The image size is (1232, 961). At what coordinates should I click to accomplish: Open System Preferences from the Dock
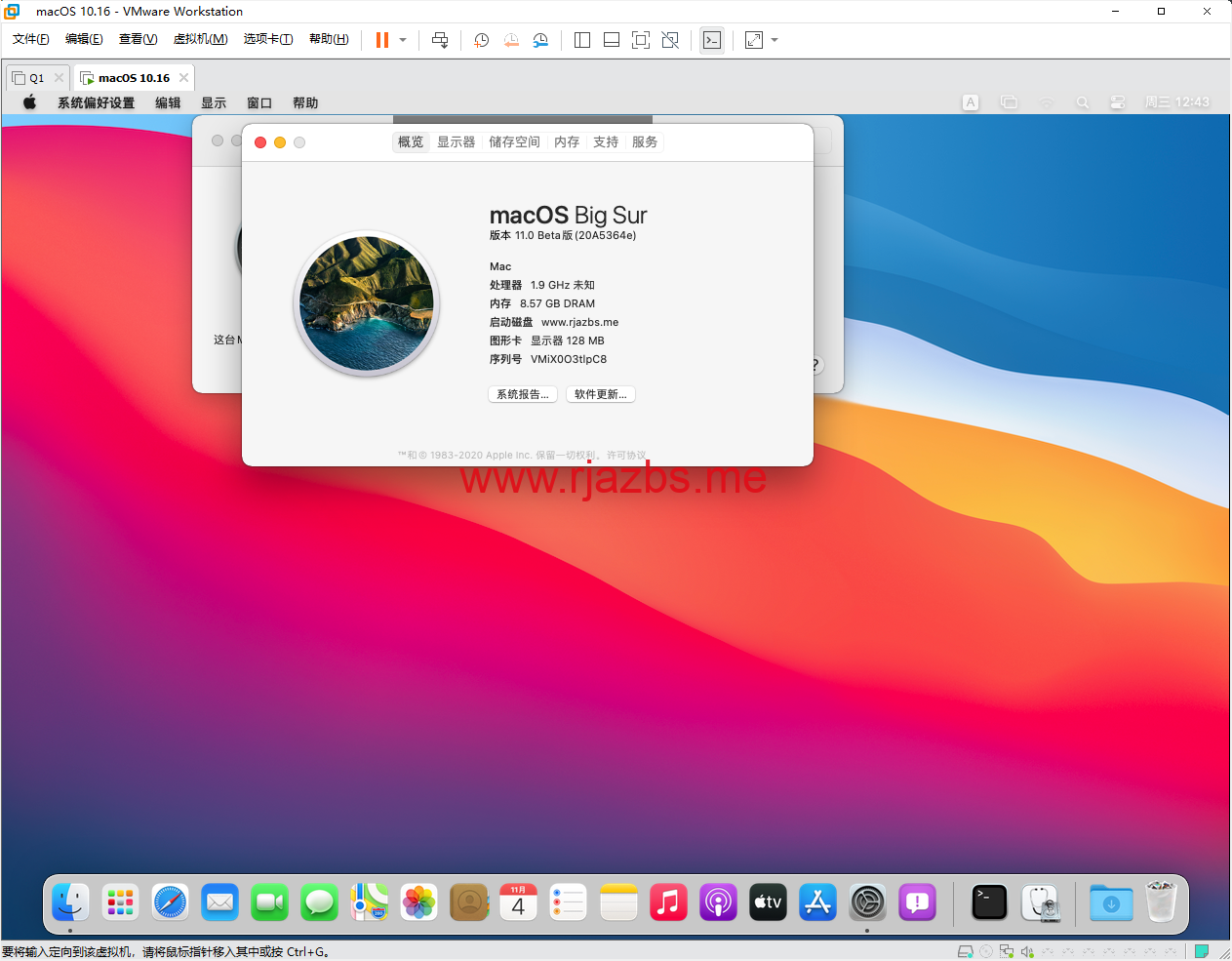coord(867,902)
